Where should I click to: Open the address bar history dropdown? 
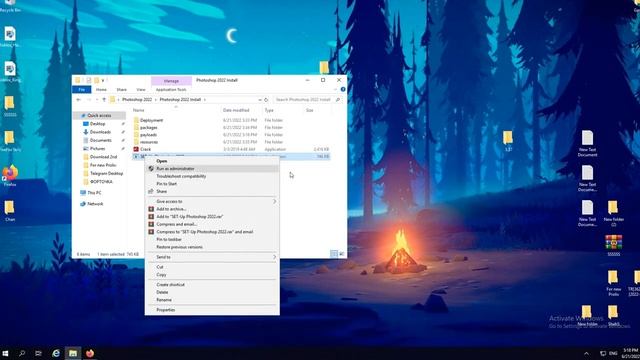(260, 100)
